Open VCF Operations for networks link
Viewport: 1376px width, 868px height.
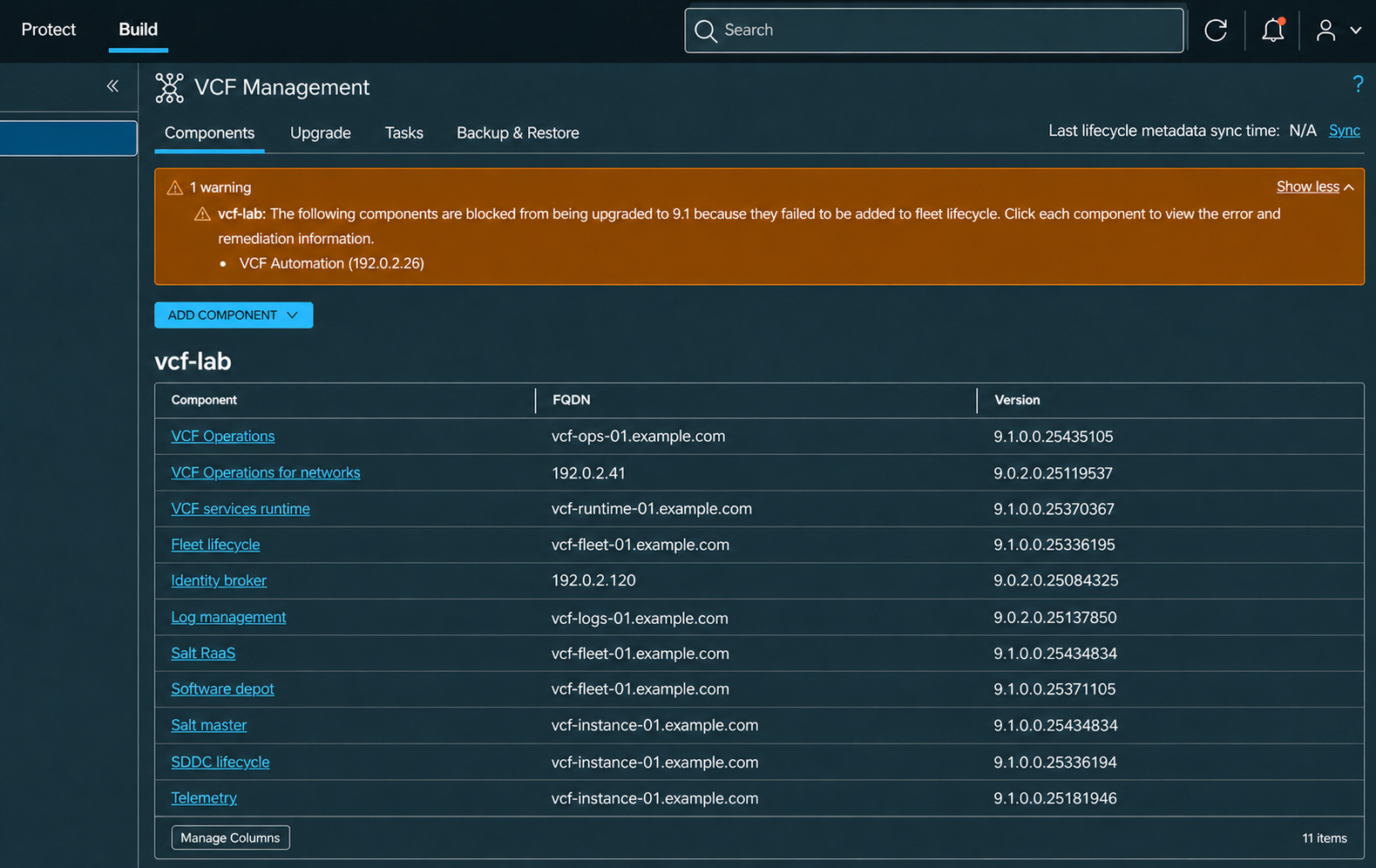(266, 472)
